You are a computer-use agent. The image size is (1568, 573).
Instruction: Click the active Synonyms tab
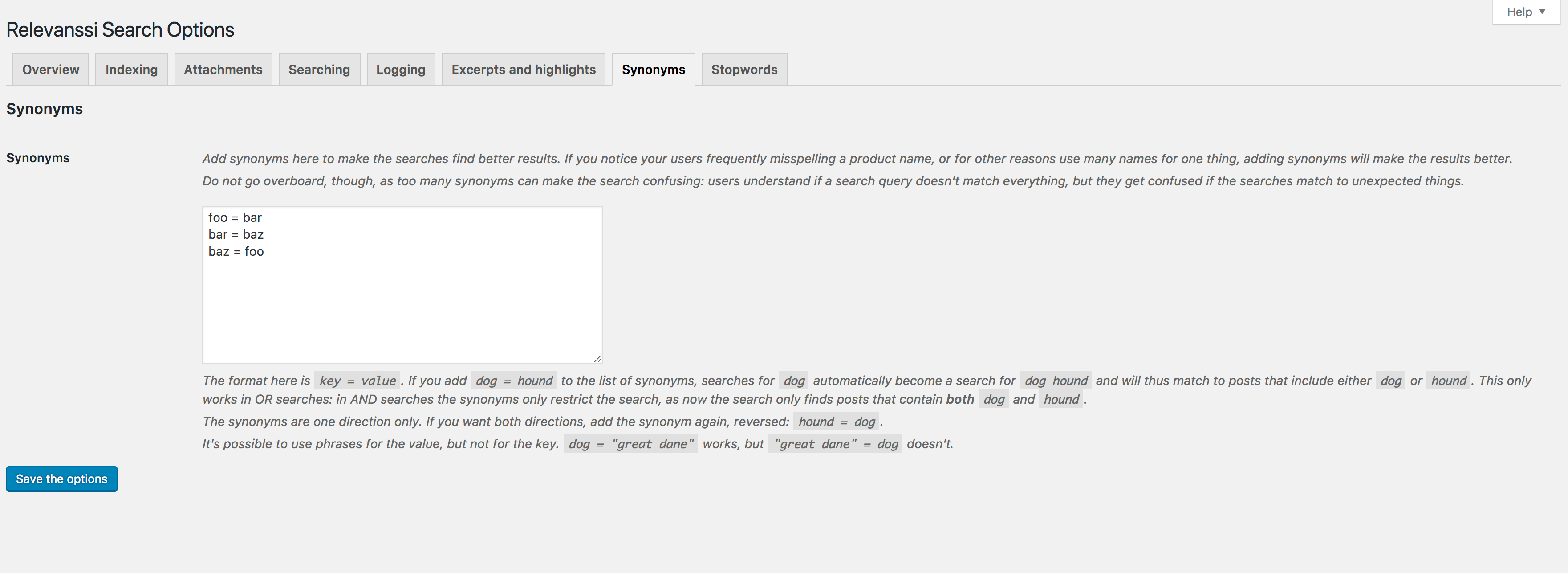pos(653,70)
